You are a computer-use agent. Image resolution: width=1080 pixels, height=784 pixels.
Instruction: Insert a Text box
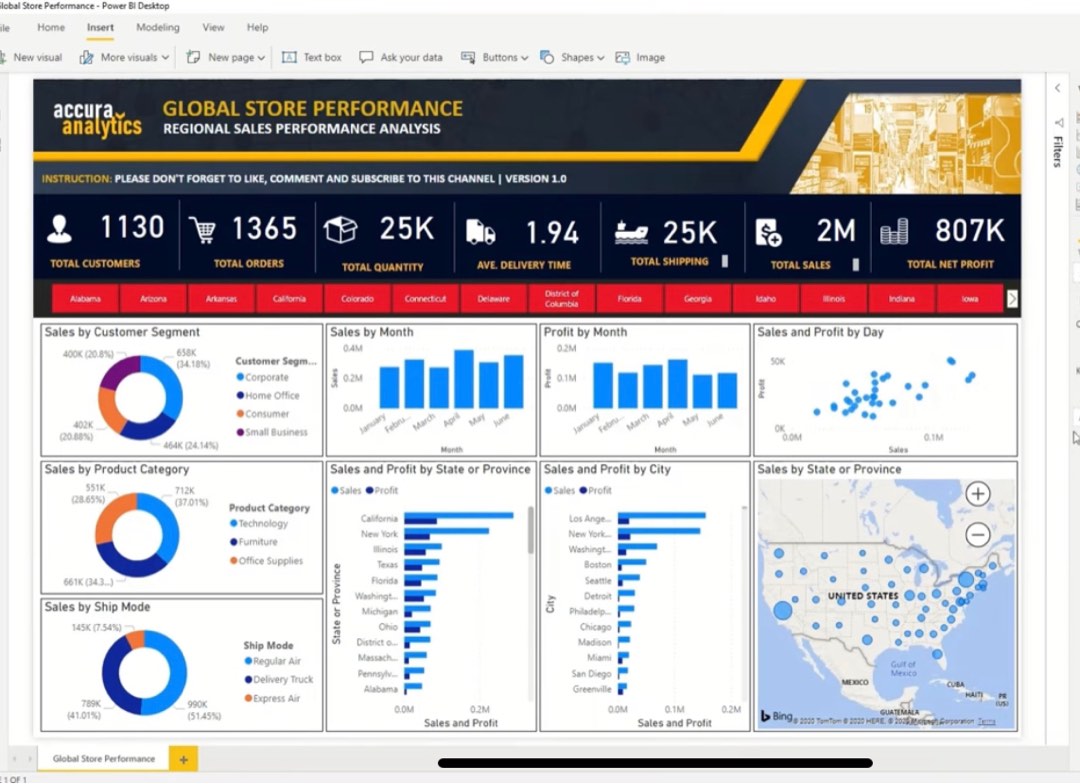click(311, 57)
